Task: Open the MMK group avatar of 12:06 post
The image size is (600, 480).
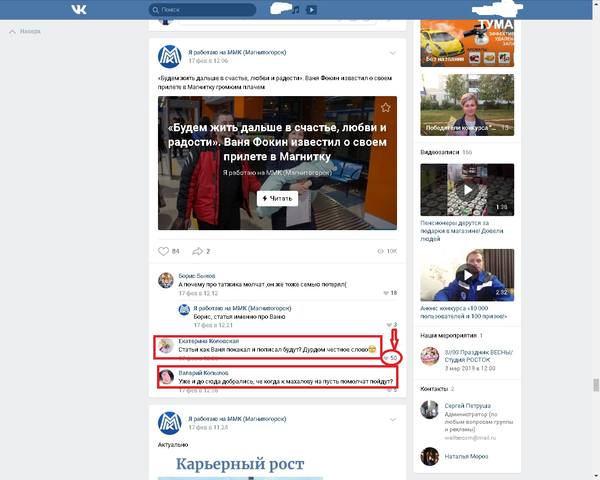Action: point(170,56)
